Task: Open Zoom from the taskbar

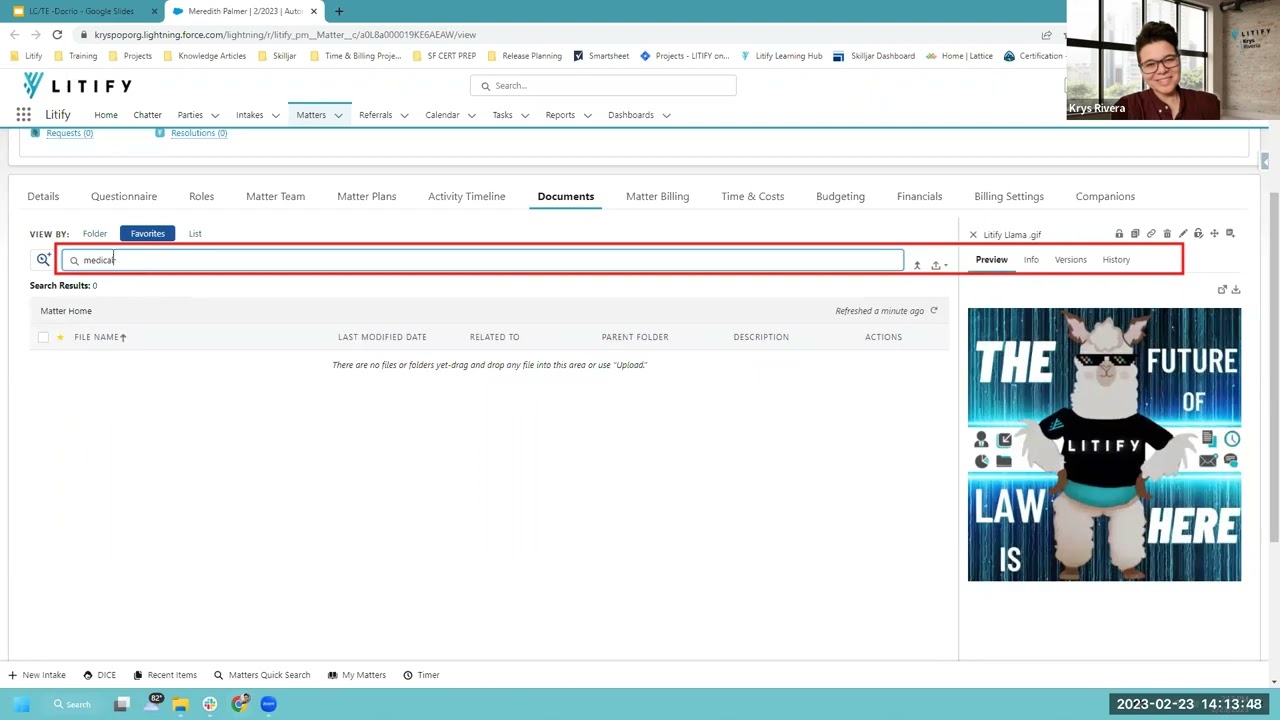Action: tap(268, 704)
